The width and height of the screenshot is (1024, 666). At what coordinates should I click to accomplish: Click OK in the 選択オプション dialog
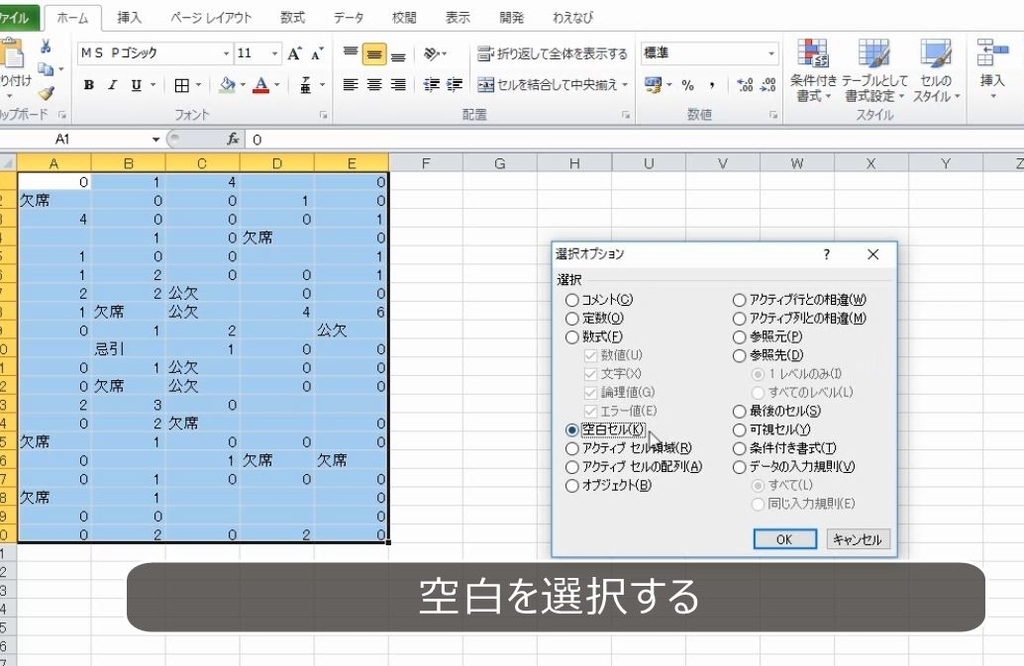[x=785, y=539]
